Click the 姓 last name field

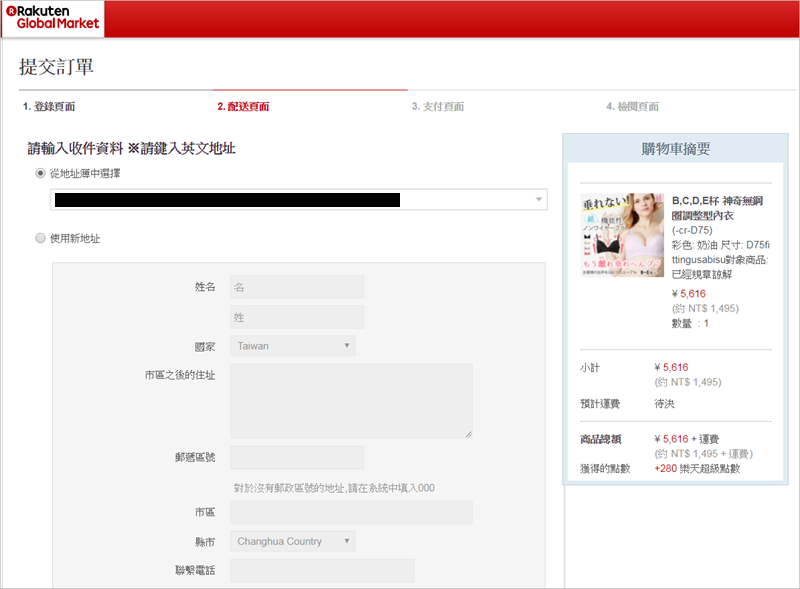[297, 317]
